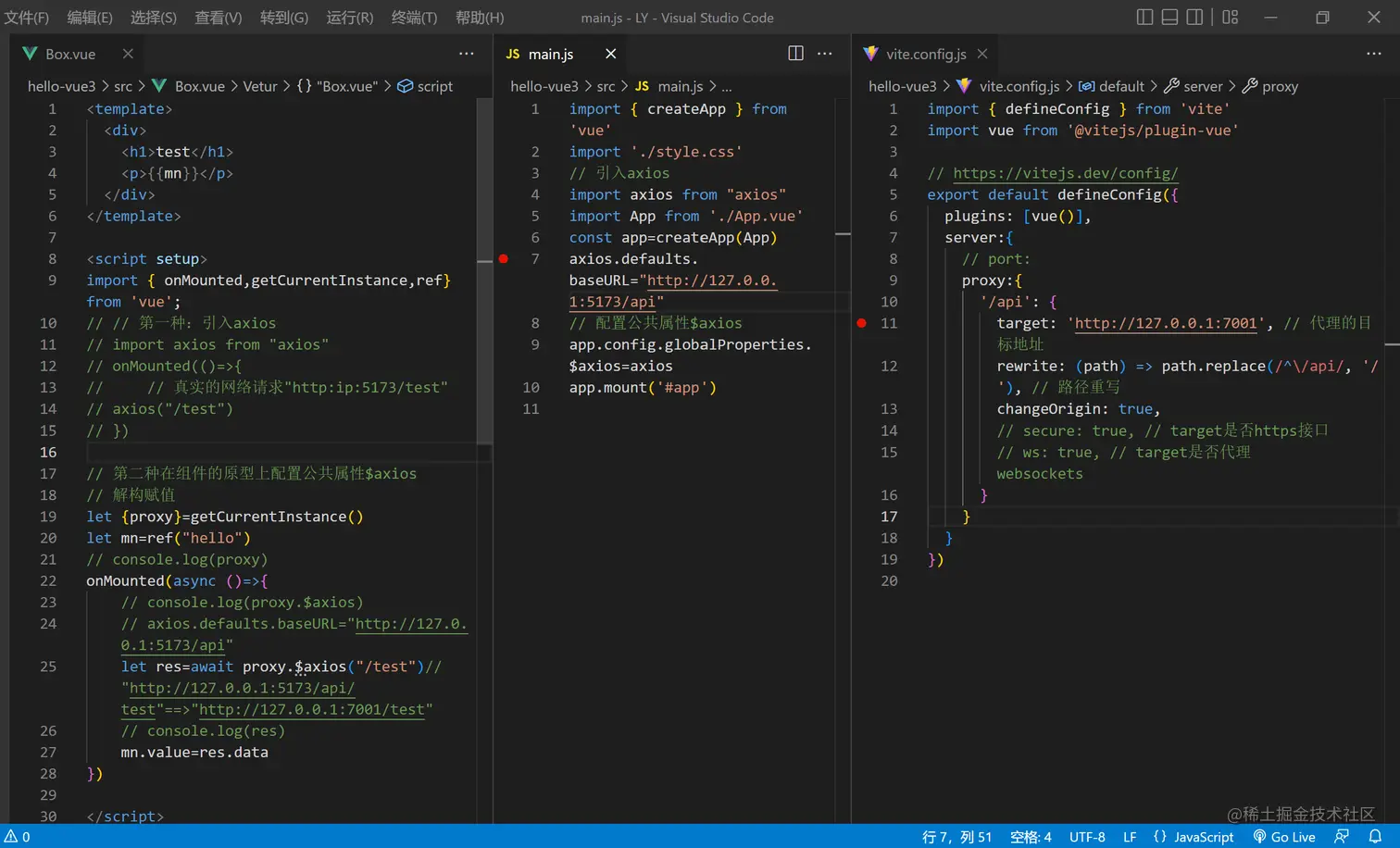Open the vitejs.dev/config link in comment
This screenshot has height=848, width=1400.
pos(1065,173)
